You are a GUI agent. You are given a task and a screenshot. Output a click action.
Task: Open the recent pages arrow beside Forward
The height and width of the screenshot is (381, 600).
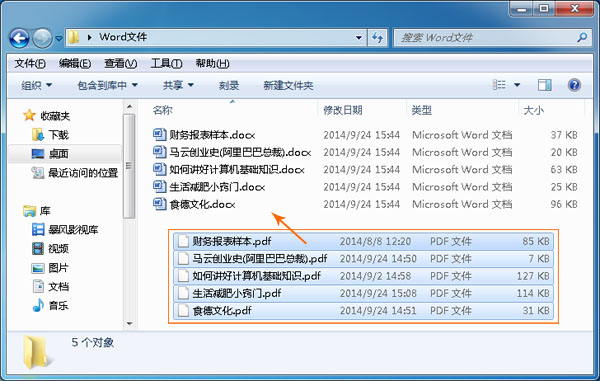59,38
